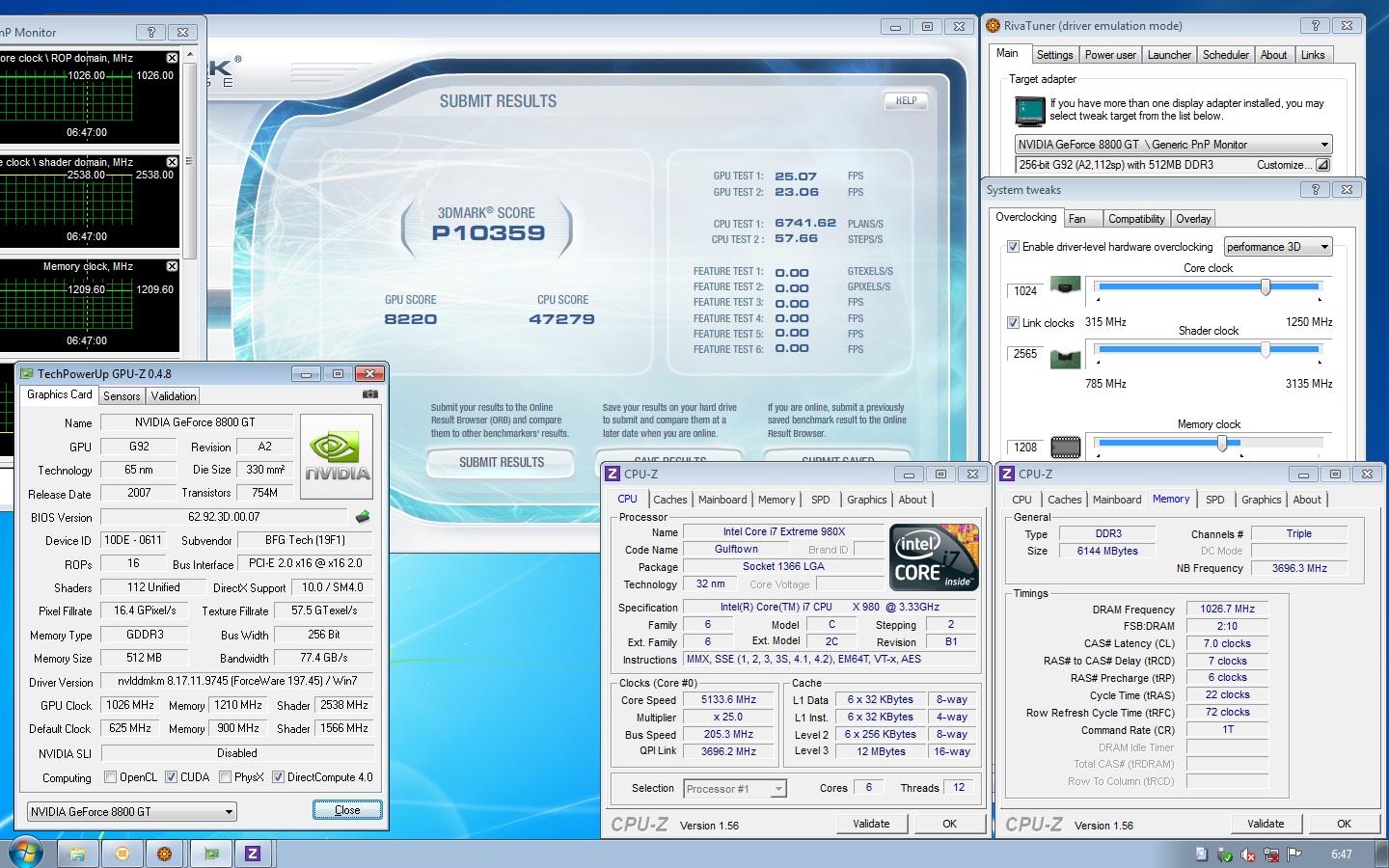Click the GPU-Z BIOS save chip icon
Screen dimensions: 1389x868
[x=363, y=517]
